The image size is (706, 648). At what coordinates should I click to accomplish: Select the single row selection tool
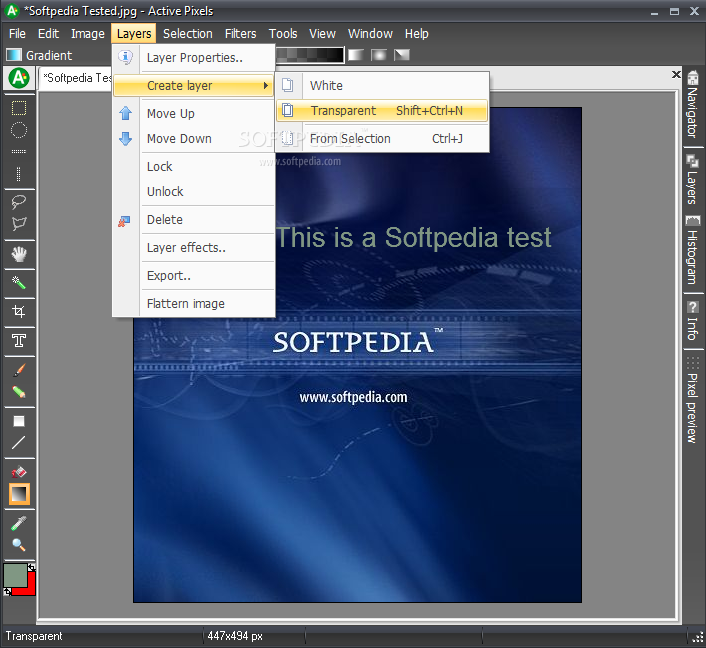pos(19,152)
